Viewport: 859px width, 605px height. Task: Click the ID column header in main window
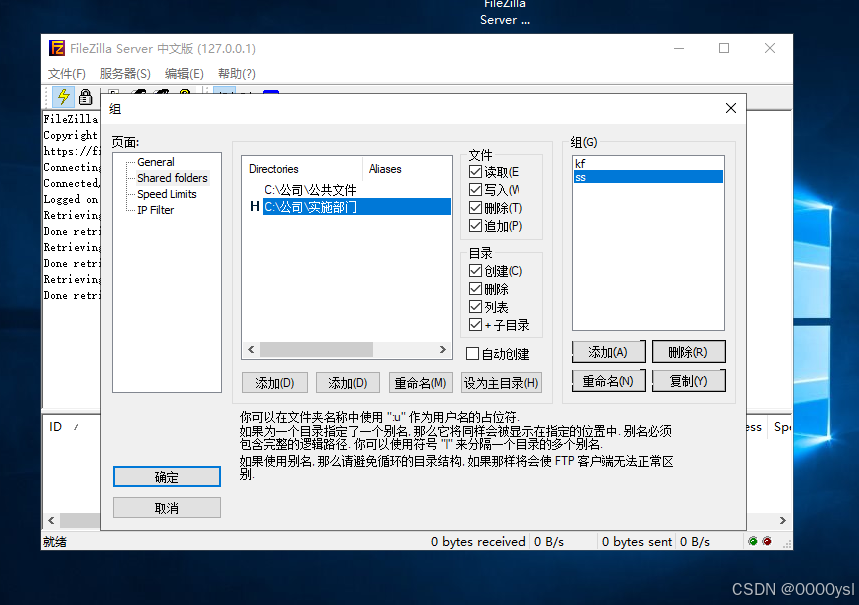pyautogui.click(x=56, y=426)
